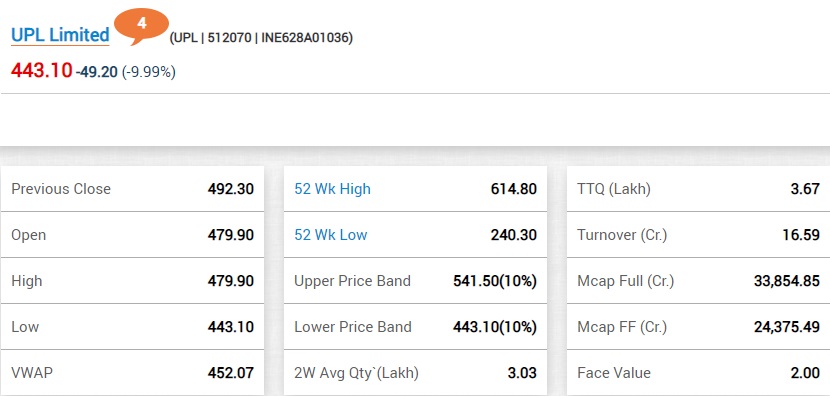Select the Lower Price Band row

[x=416, y=327]
